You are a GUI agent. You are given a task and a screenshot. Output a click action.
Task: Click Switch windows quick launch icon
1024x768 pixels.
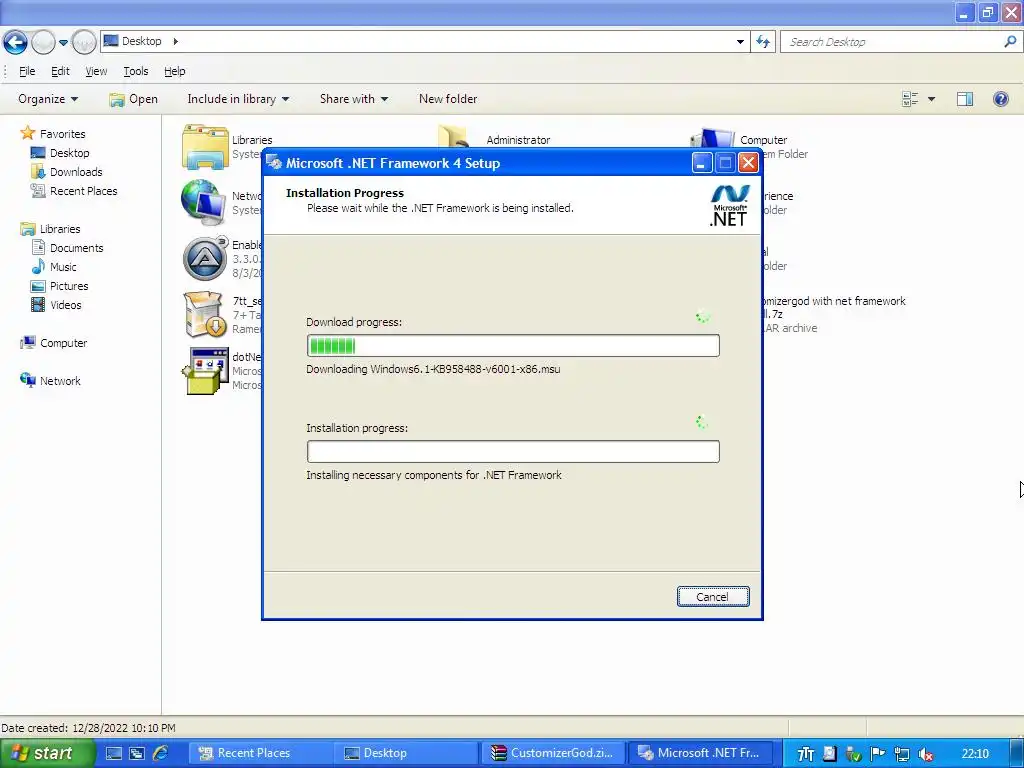[x=136, y=754]
